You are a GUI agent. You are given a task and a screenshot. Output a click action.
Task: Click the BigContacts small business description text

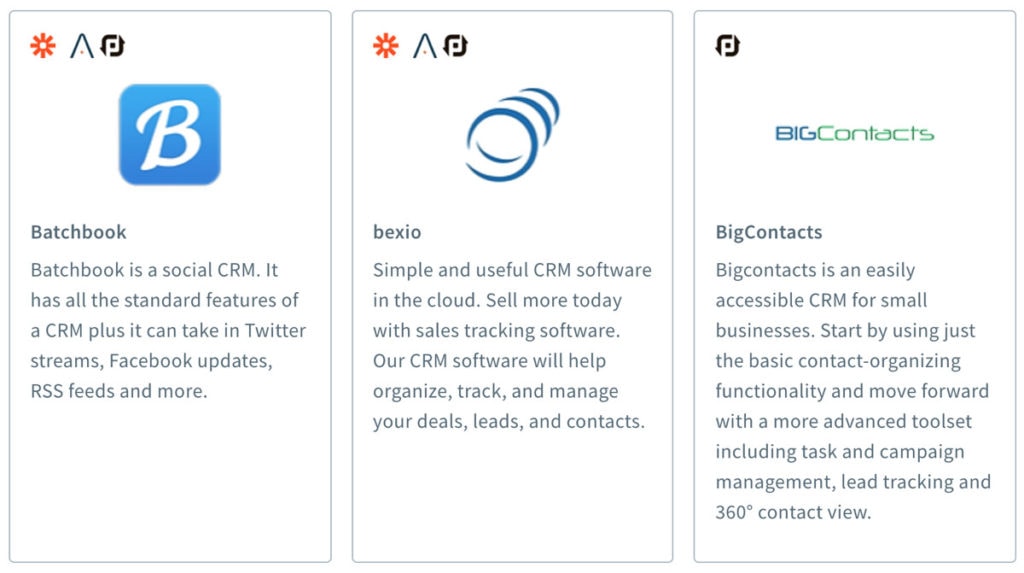[x=853, y=391]
